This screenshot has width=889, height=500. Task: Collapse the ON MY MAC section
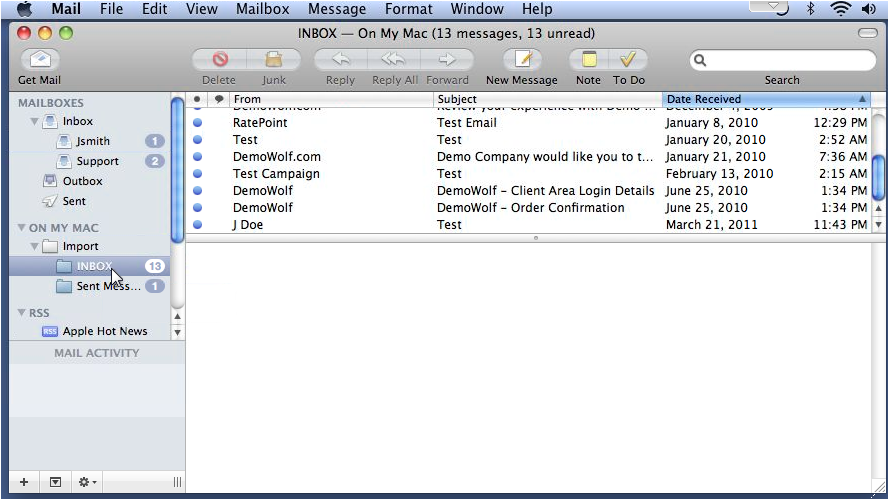pos(21,227)
